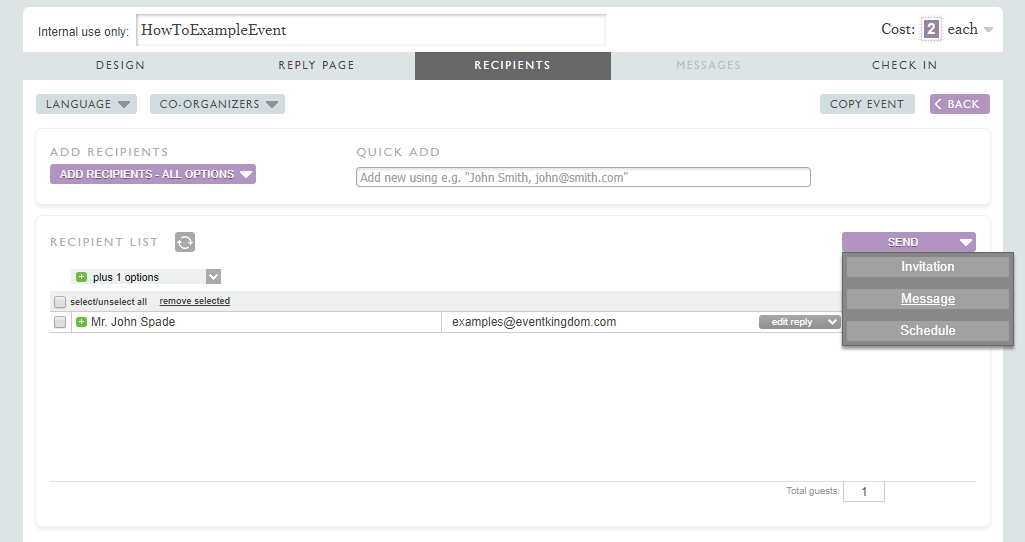Click the cost number 2 box
Viewport: 1025px width, 542px height.
tap(931, 29)
